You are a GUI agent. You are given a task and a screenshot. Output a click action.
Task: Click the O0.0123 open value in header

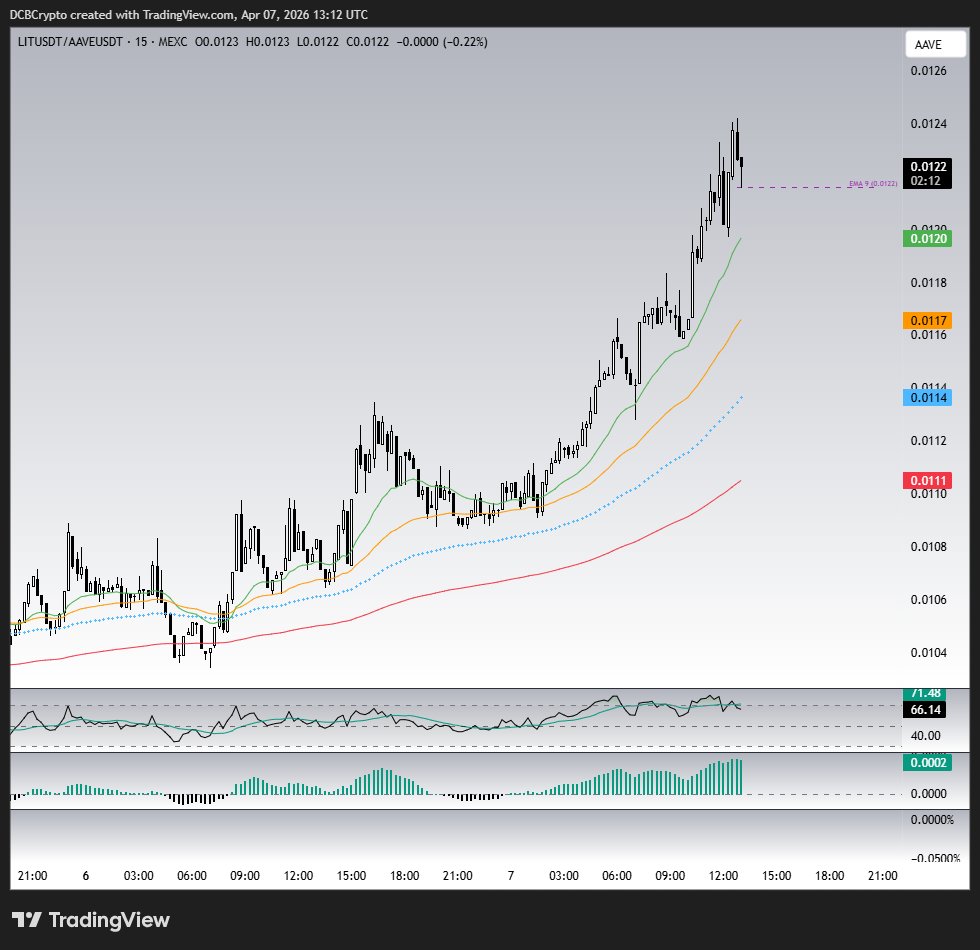(216, 42)
